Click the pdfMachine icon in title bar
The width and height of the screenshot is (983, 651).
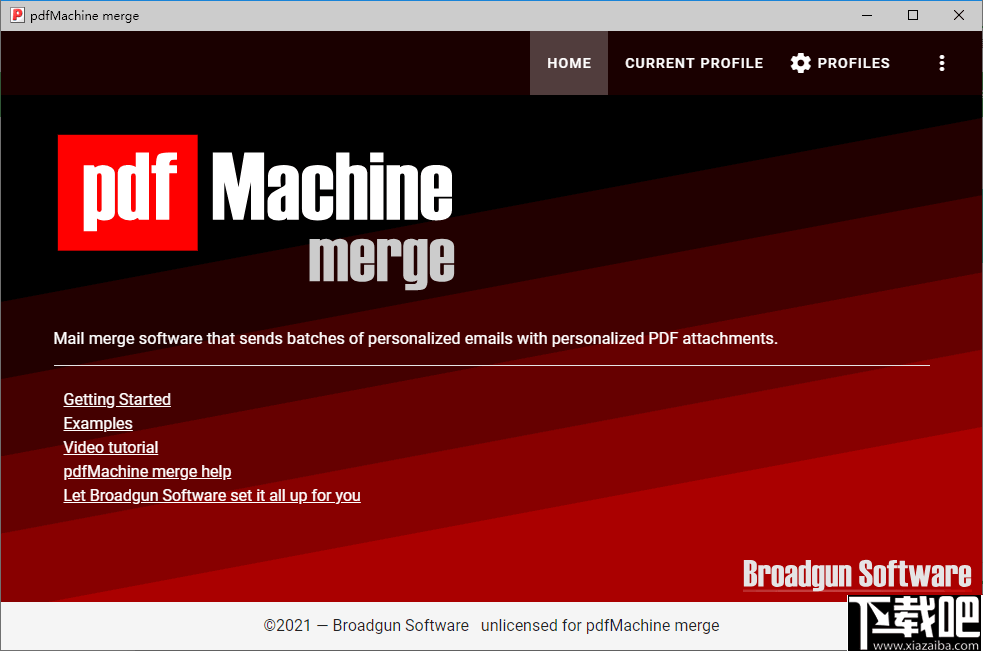(x=15, y=15)
